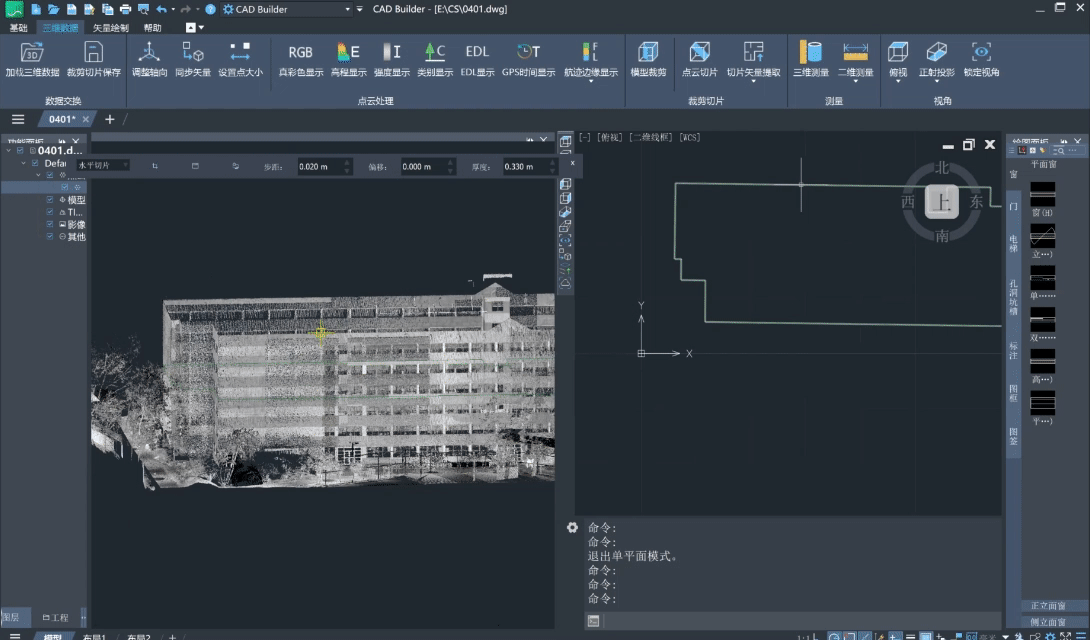Enable EDL显示 rendering
Viewport: 1090px width, 640px height.
[x=477, y=53]
